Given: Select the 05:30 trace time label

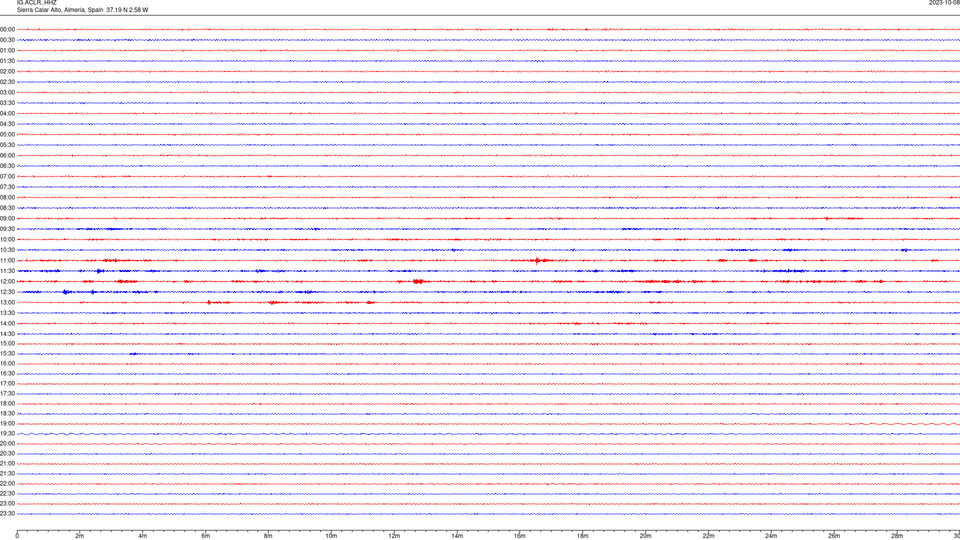Looking at the screenshot, I should point(7,145).
